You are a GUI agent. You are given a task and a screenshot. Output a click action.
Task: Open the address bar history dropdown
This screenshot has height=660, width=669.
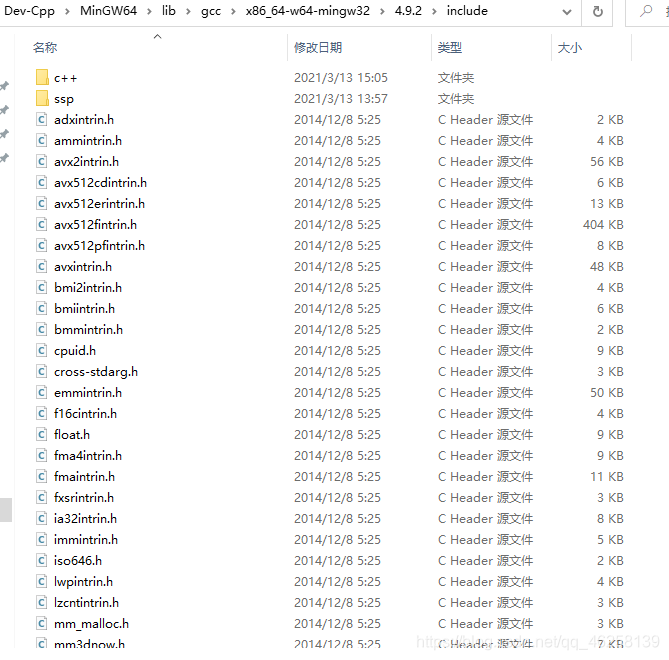pos(567,12)
